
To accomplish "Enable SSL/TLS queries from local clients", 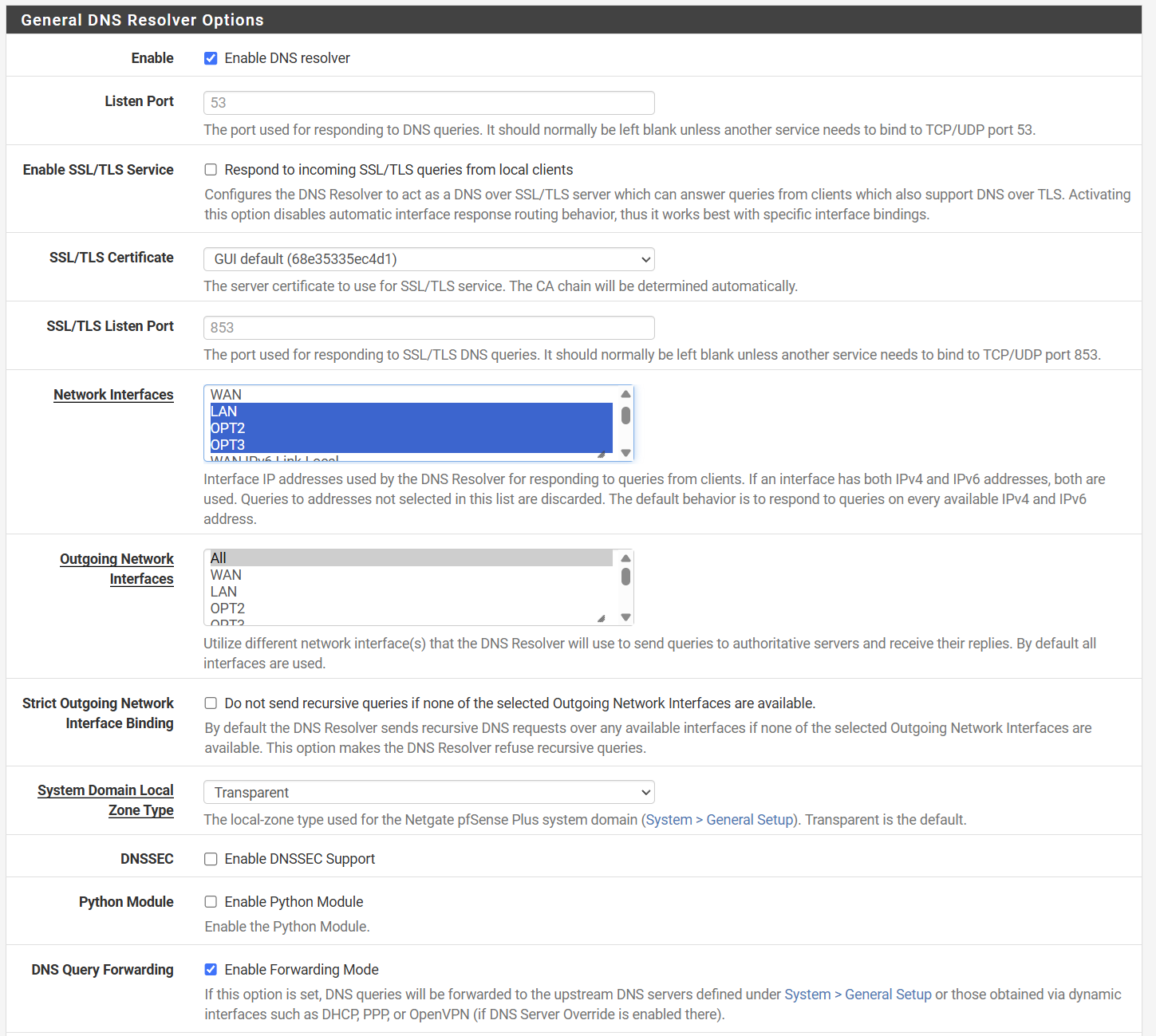I will pos(211,170).
